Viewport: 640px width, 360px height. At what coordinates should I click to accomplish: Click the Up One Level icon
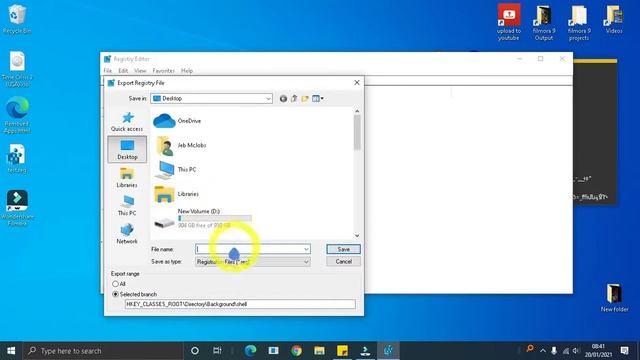[x=294, y=99]
